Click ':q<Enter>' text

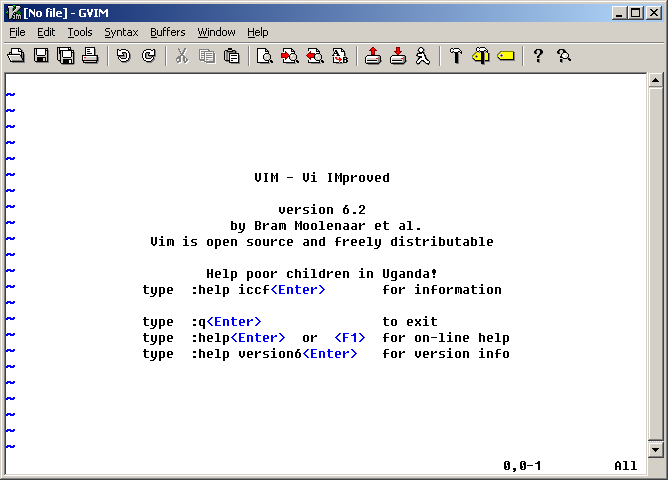tap(226, 322)
